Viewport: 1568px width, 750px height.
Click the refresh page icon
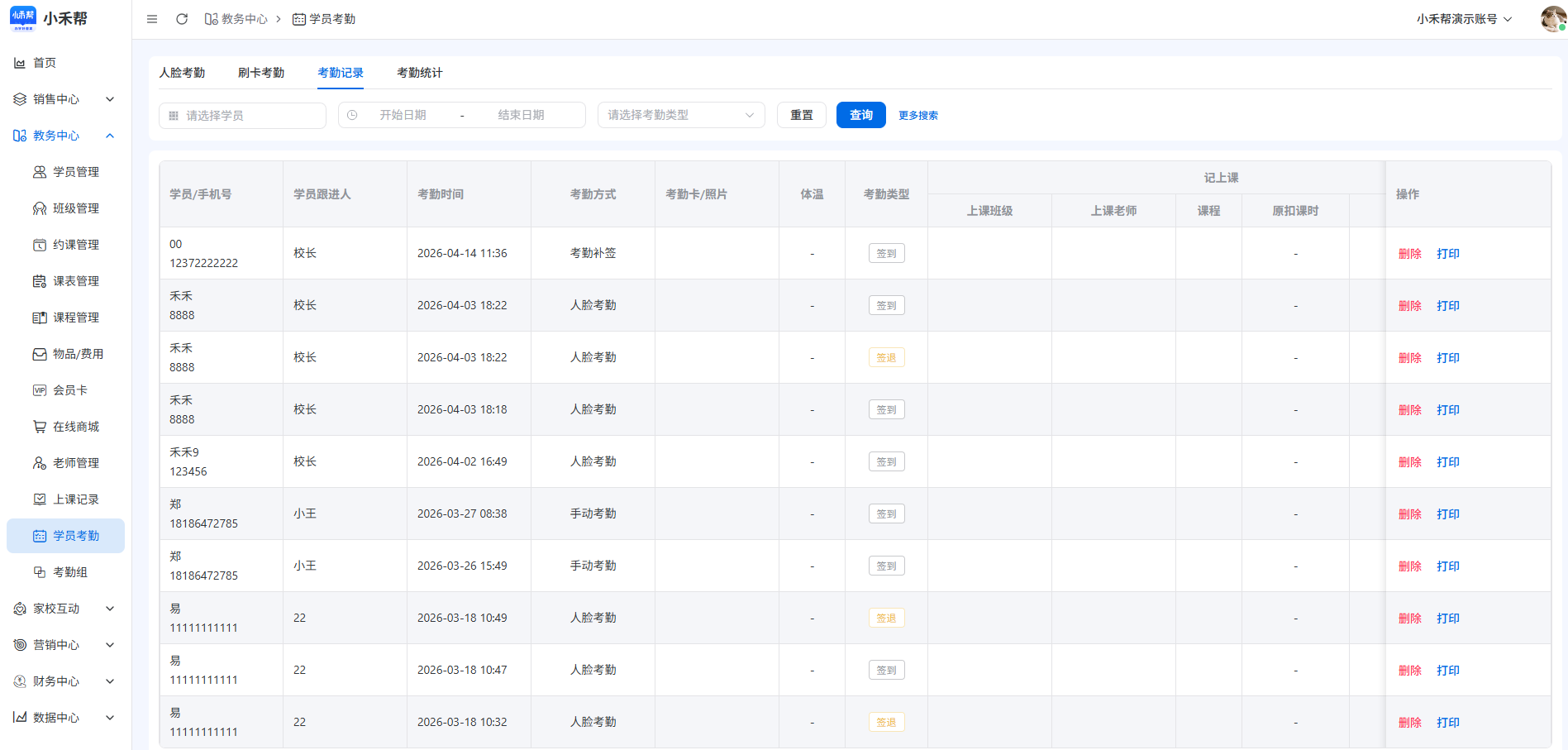click(182, 19)
